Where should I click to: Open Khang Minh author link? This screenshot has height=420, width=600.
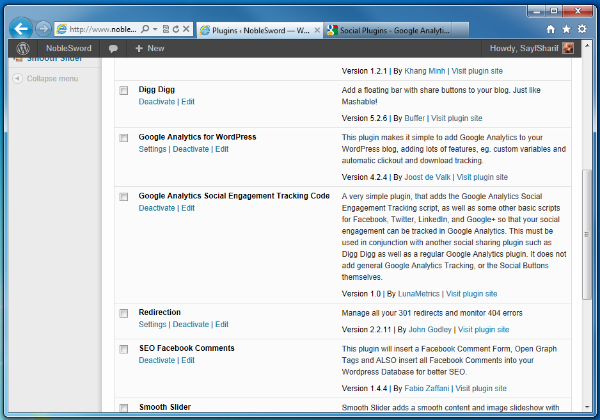coord(425,71)
